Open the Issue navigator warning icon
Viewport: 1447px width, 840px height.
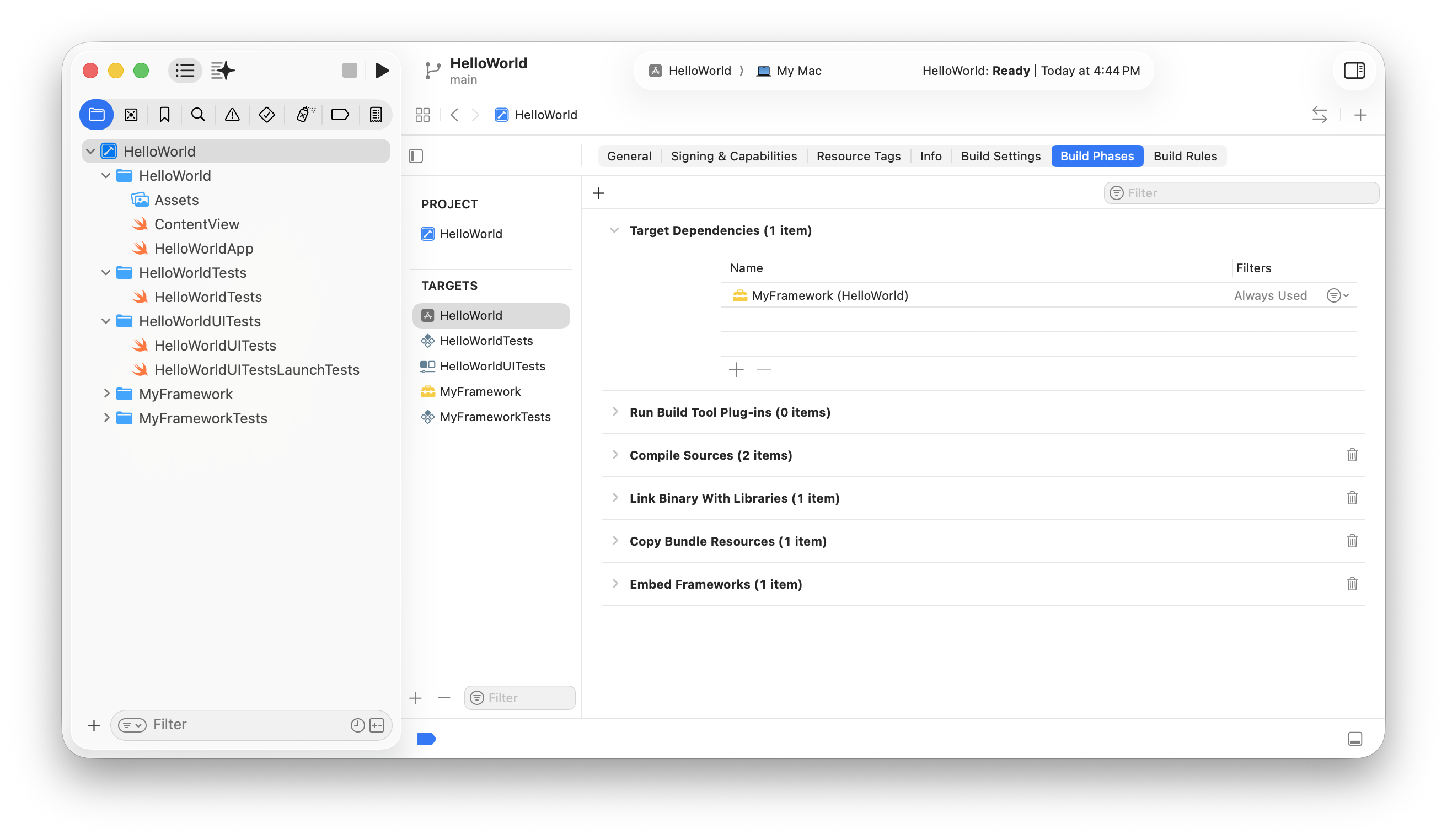pos(232,115)
